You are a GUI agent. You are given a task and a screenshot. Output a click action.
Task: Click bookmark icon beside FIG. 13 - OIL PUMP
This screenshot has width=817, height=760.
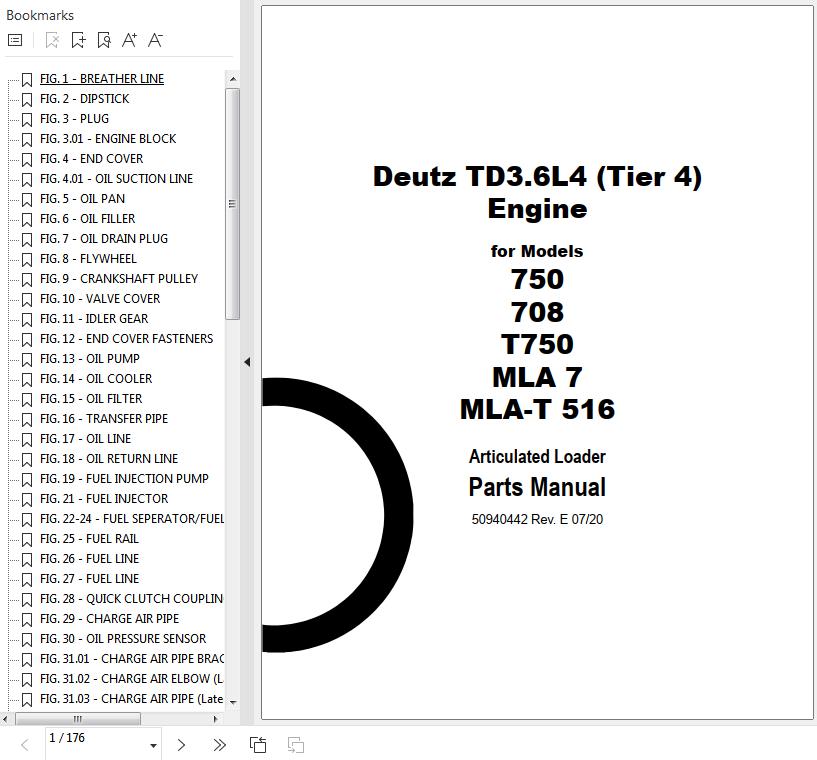(x=27, y=359)
